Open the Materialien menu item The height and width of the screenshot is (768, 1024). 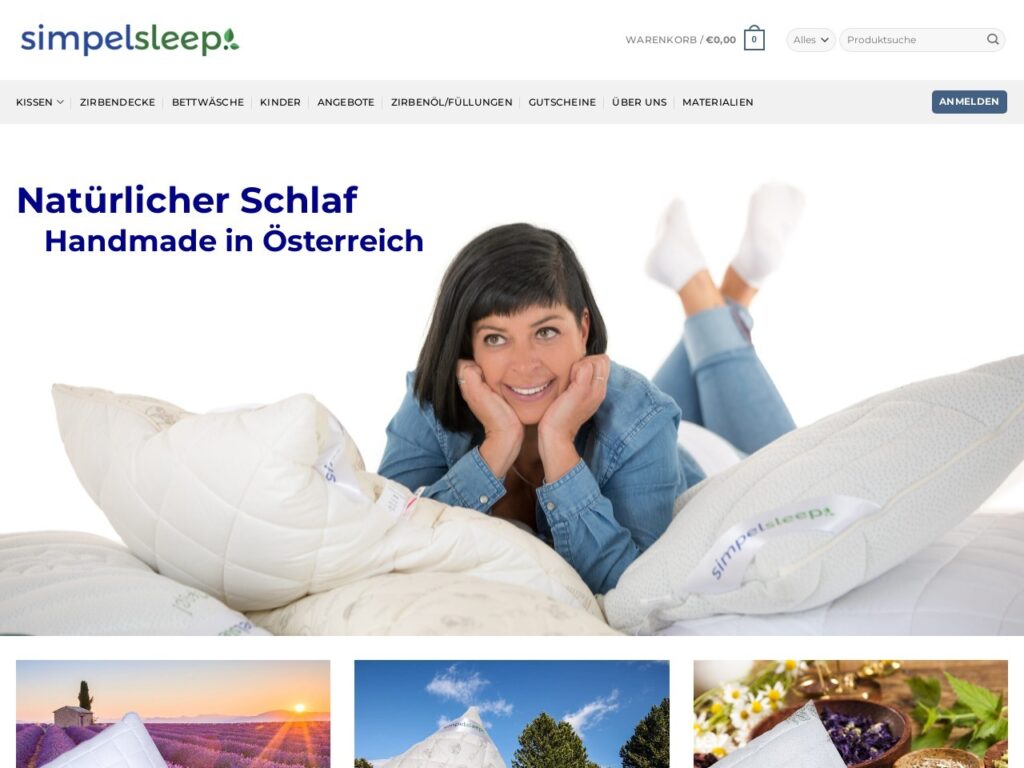click(x=718, y=102)
